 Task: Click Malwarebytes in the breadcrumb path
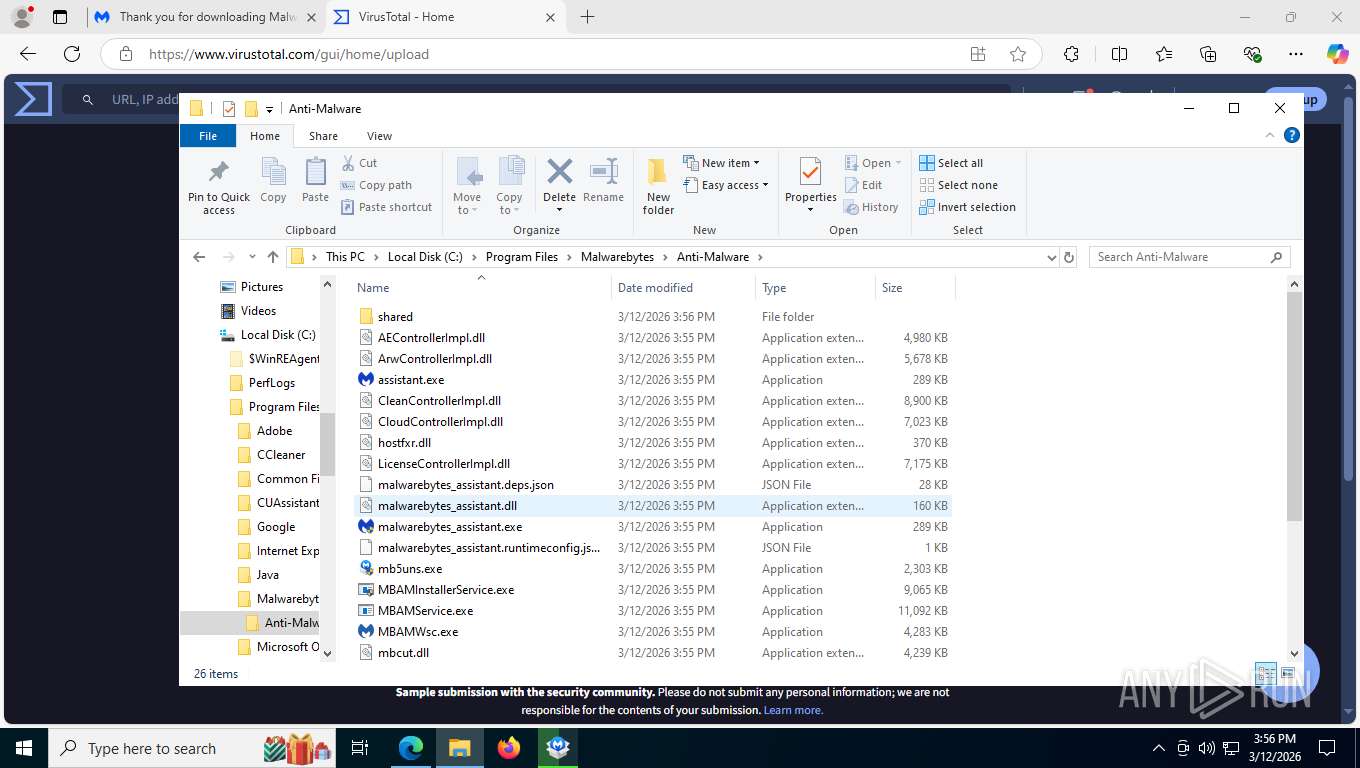pos(617,257)
